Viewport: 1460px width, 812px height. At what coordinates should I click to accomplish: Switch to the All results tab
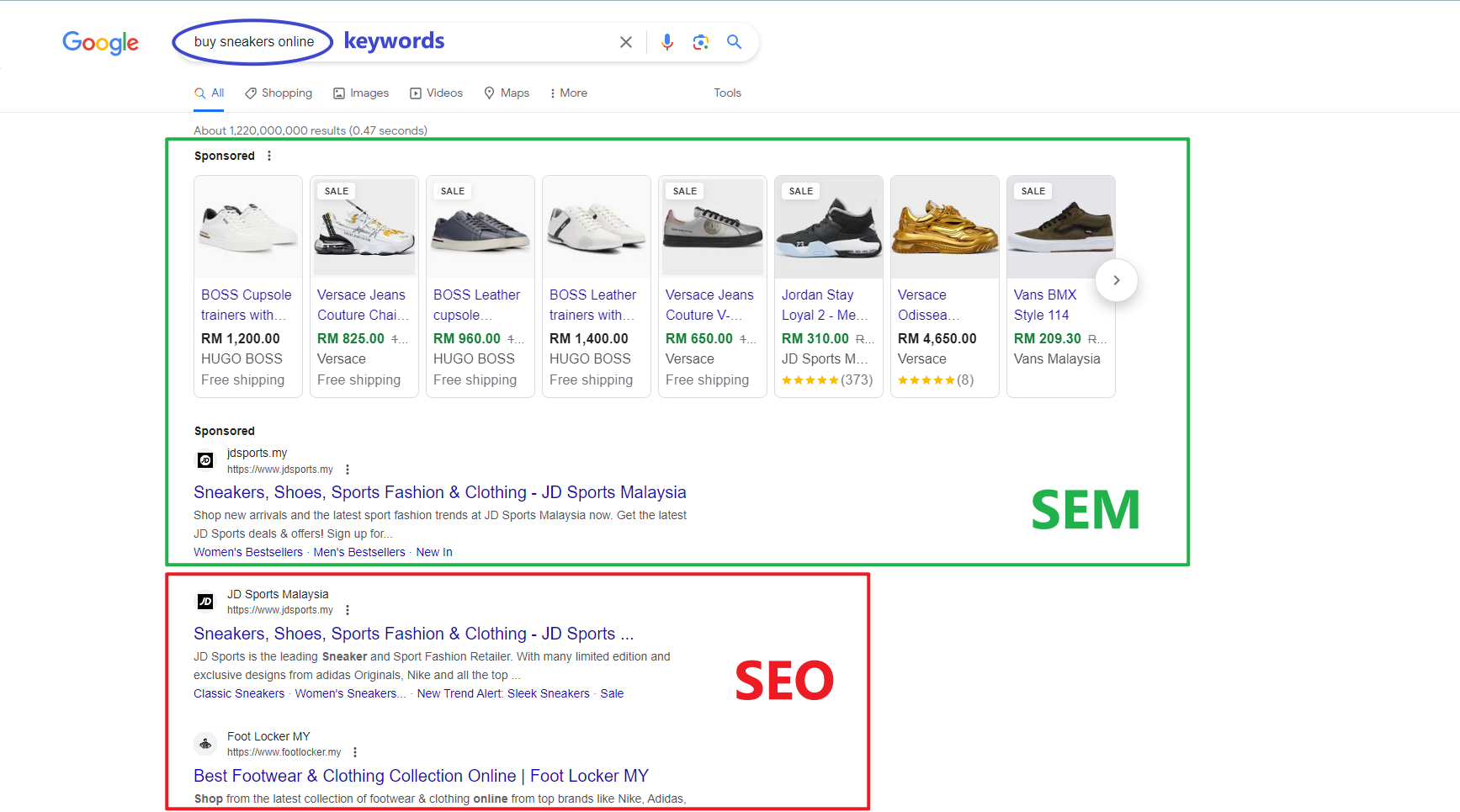pos(210,93)
